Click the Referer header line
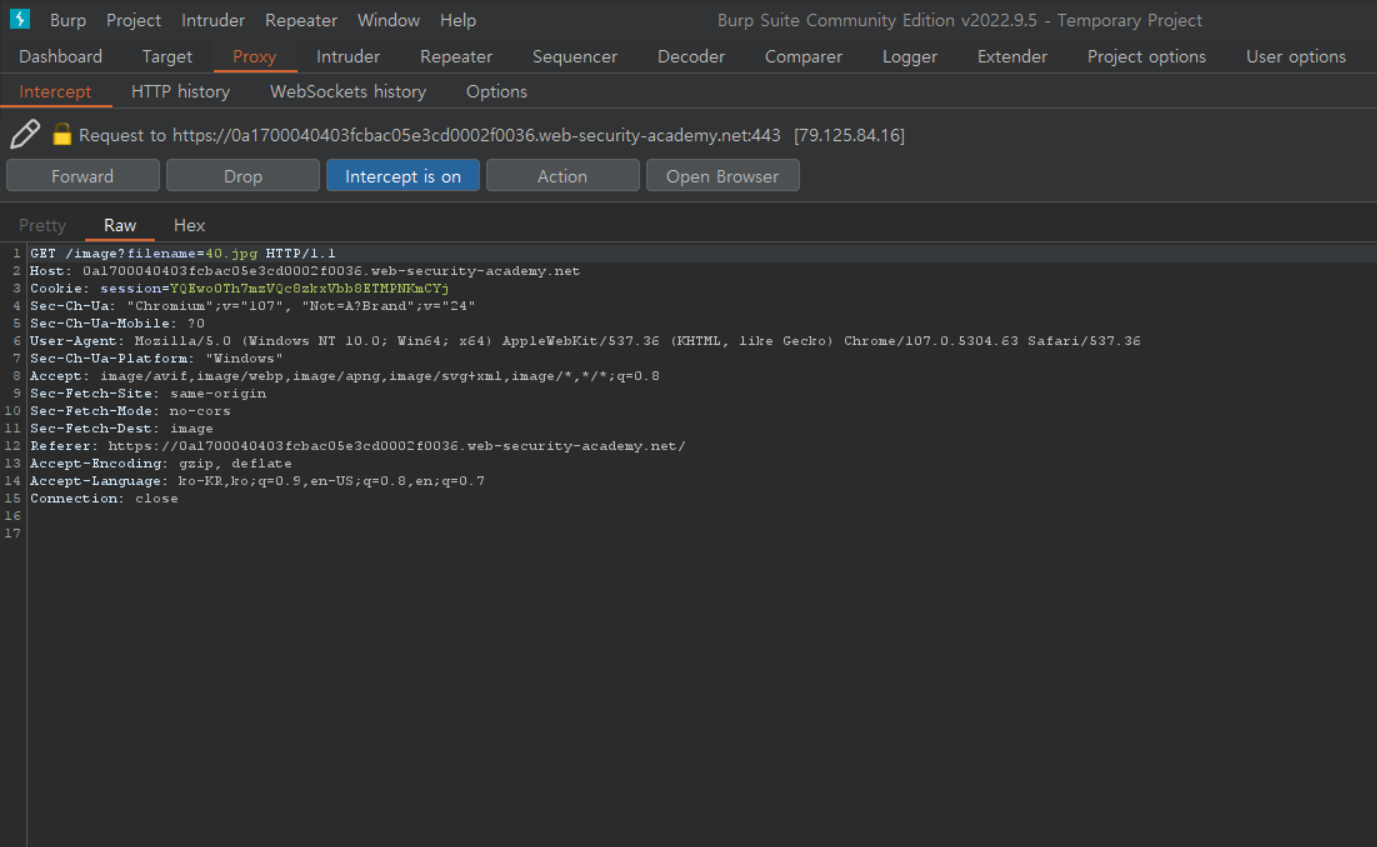The image size is (1377, 847). point(358,446)
